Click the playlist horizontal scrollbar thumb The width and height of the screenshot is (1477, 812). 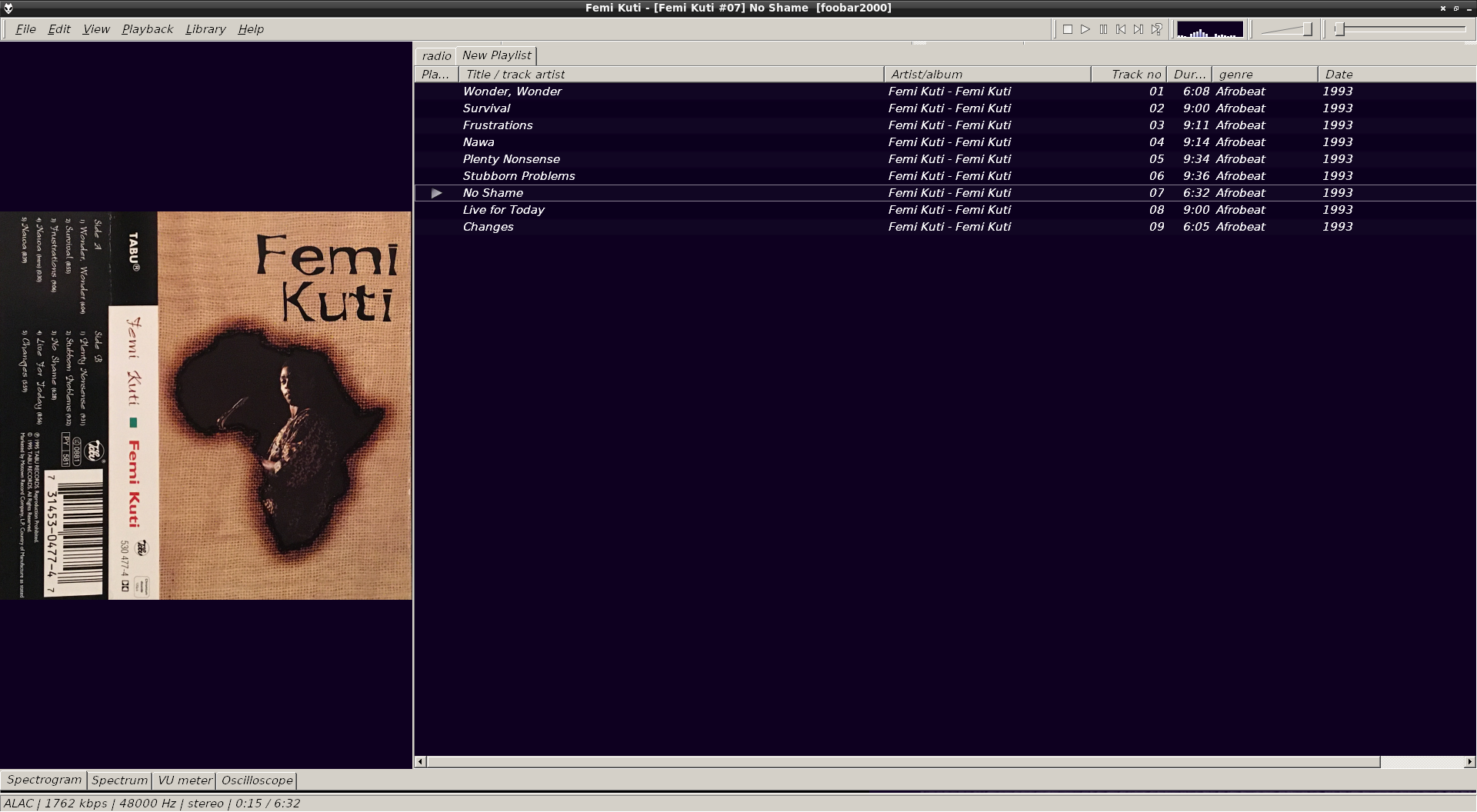903,762
